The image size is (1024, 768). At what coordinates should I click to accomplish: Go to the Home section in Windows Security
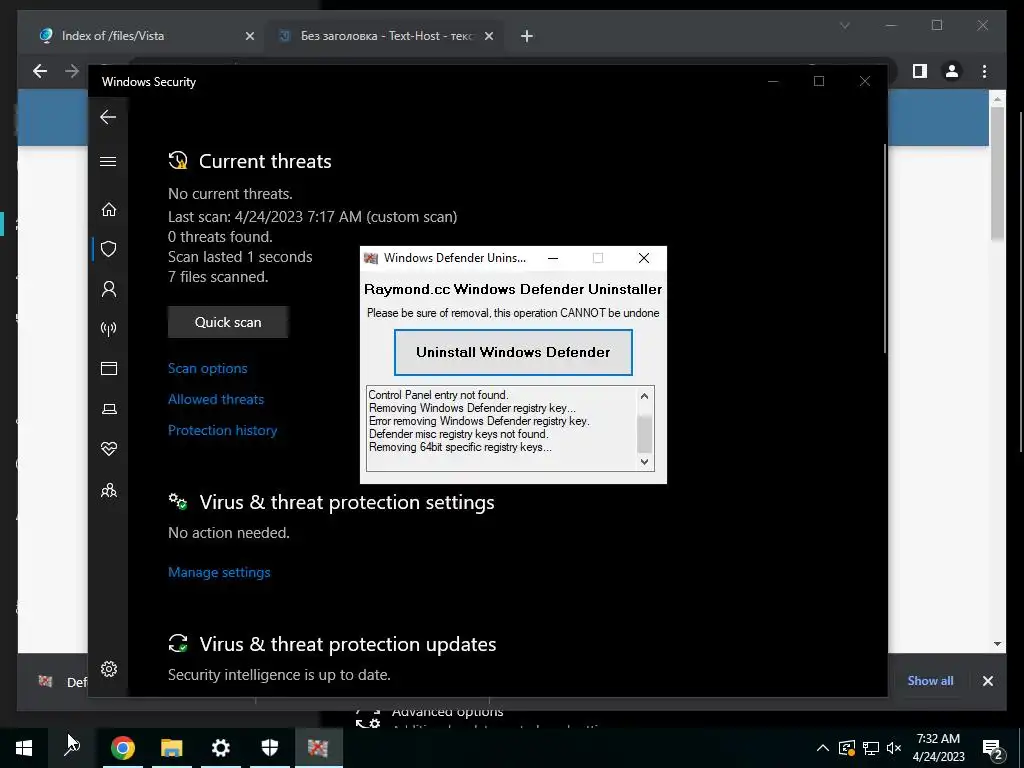[108, 210]
